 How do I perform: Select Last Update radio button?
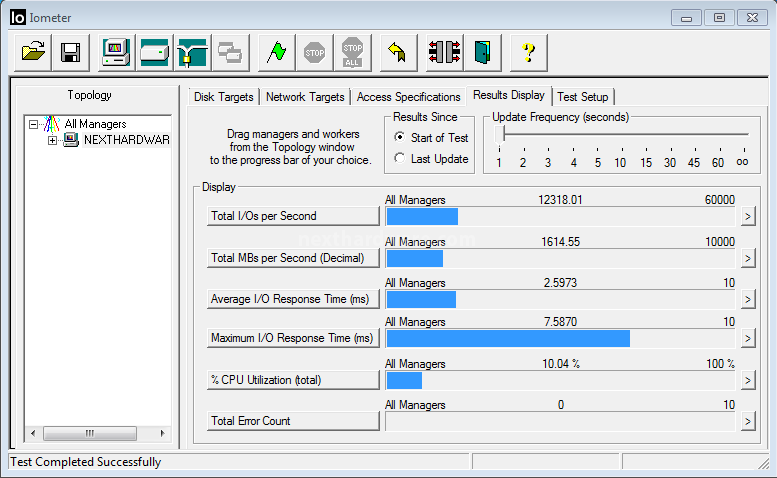pyautogui.click(x=399, y=158)
